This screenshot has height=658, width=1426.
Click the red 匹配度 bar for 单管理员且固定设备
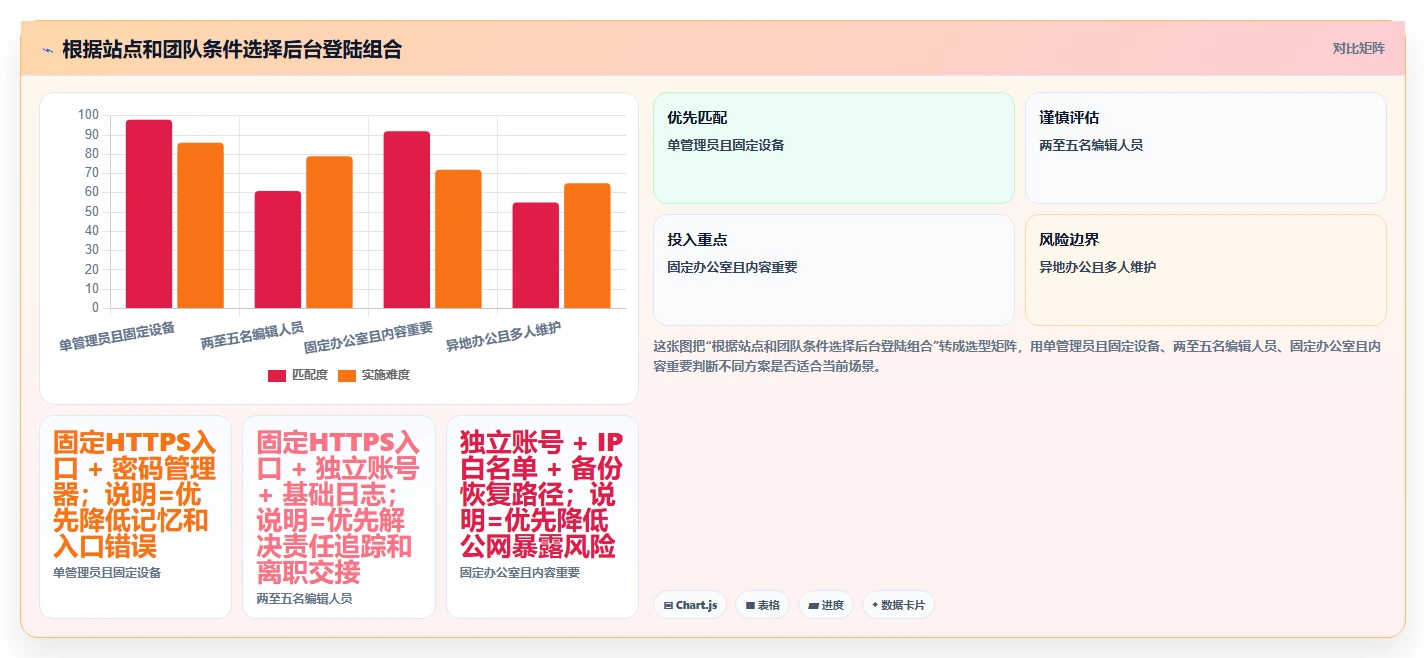point(149,214)
